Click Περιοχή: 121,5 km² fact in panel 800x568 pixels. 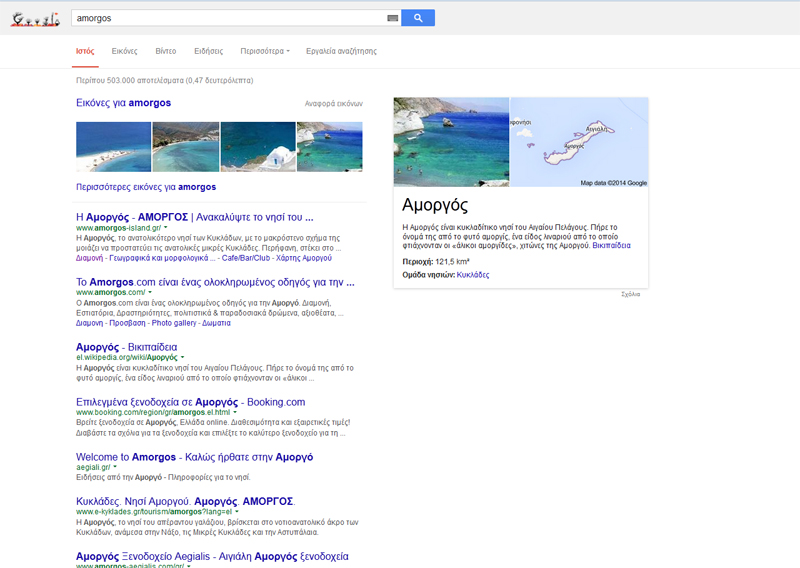(436, 261)
